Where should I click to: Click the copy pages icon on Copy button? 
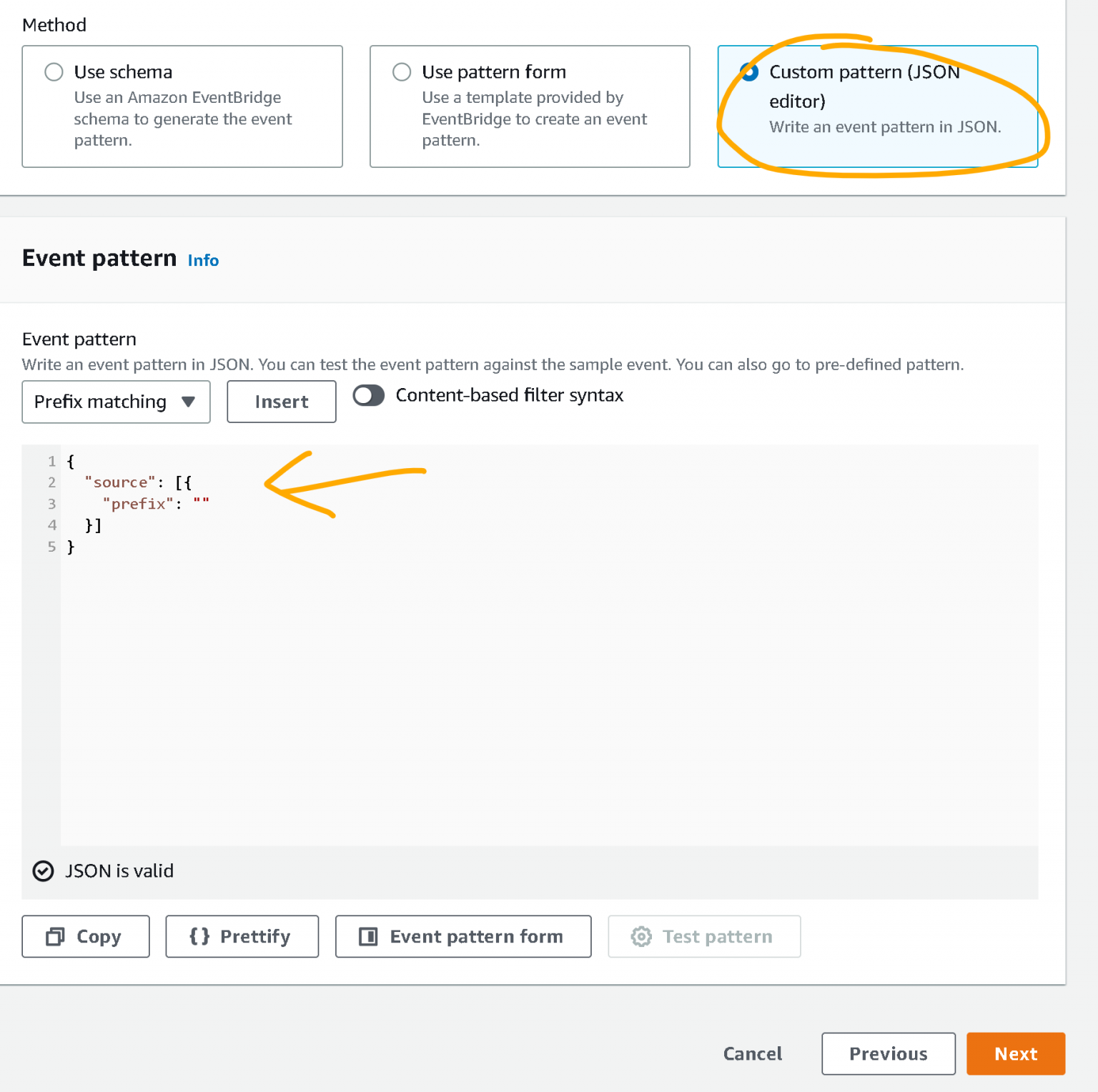point(56,936)
